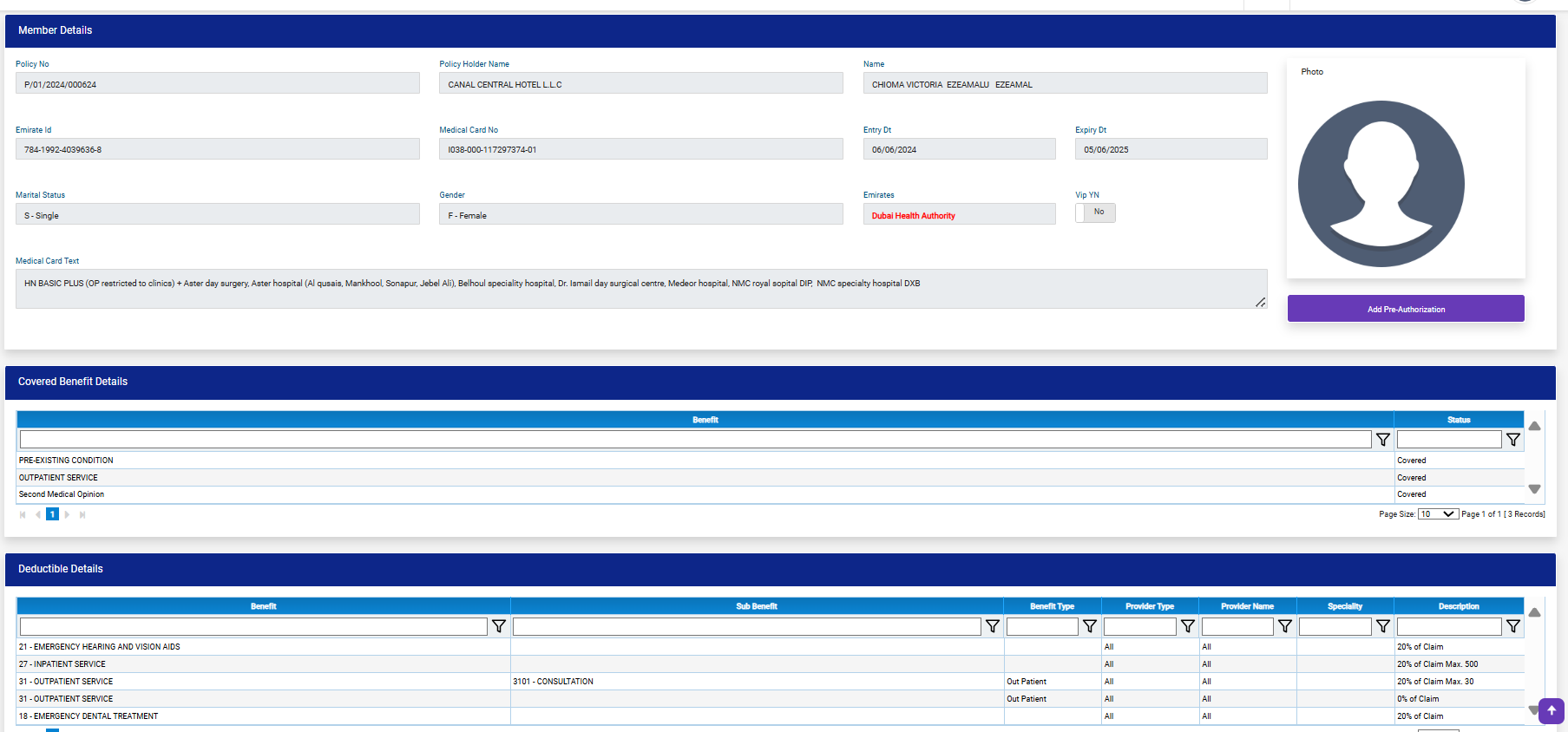Select page 1 in covered benefits pager

52,514
